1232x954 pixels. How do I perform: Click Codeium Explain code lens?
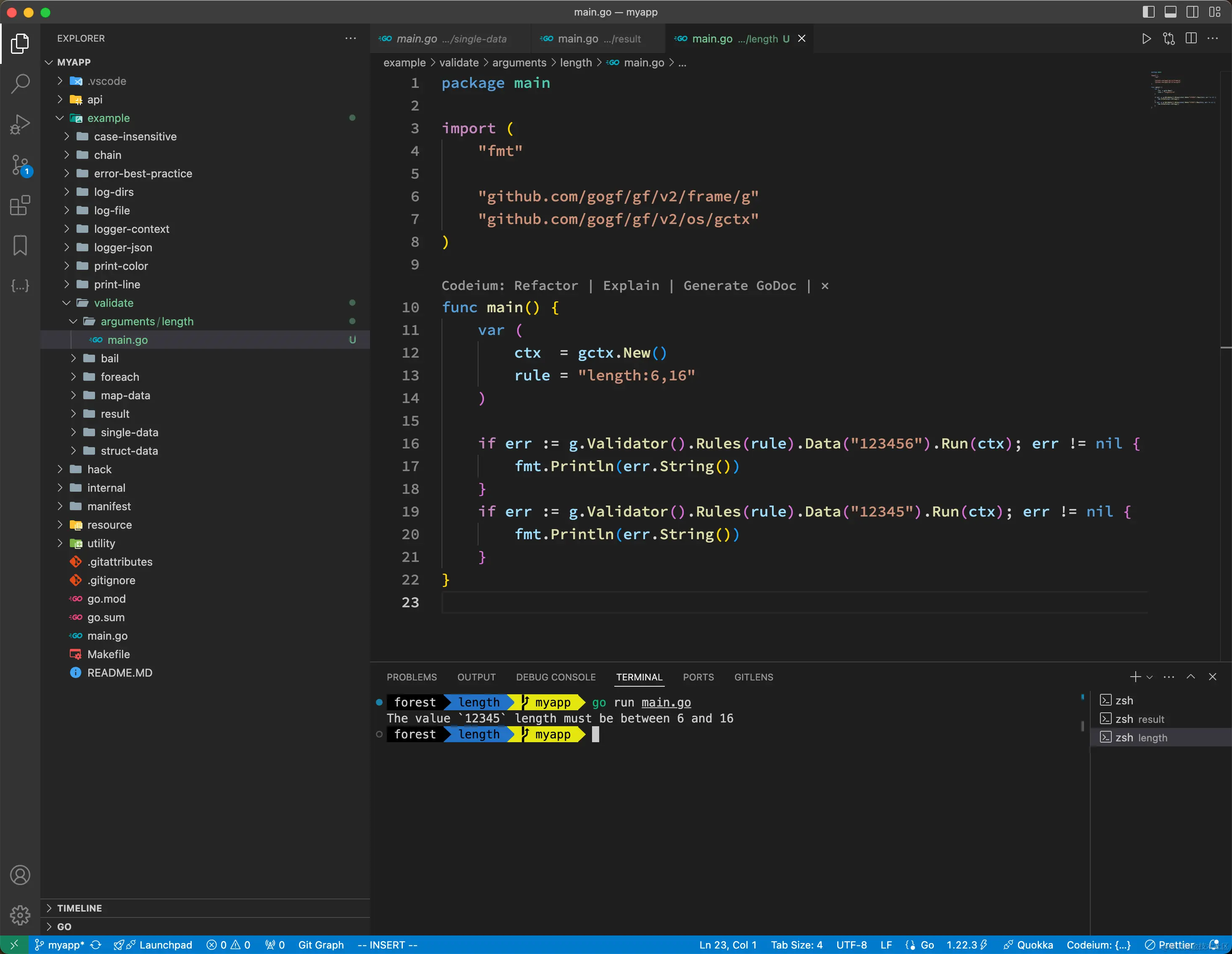pyautogui.click(x=631, y=286)
